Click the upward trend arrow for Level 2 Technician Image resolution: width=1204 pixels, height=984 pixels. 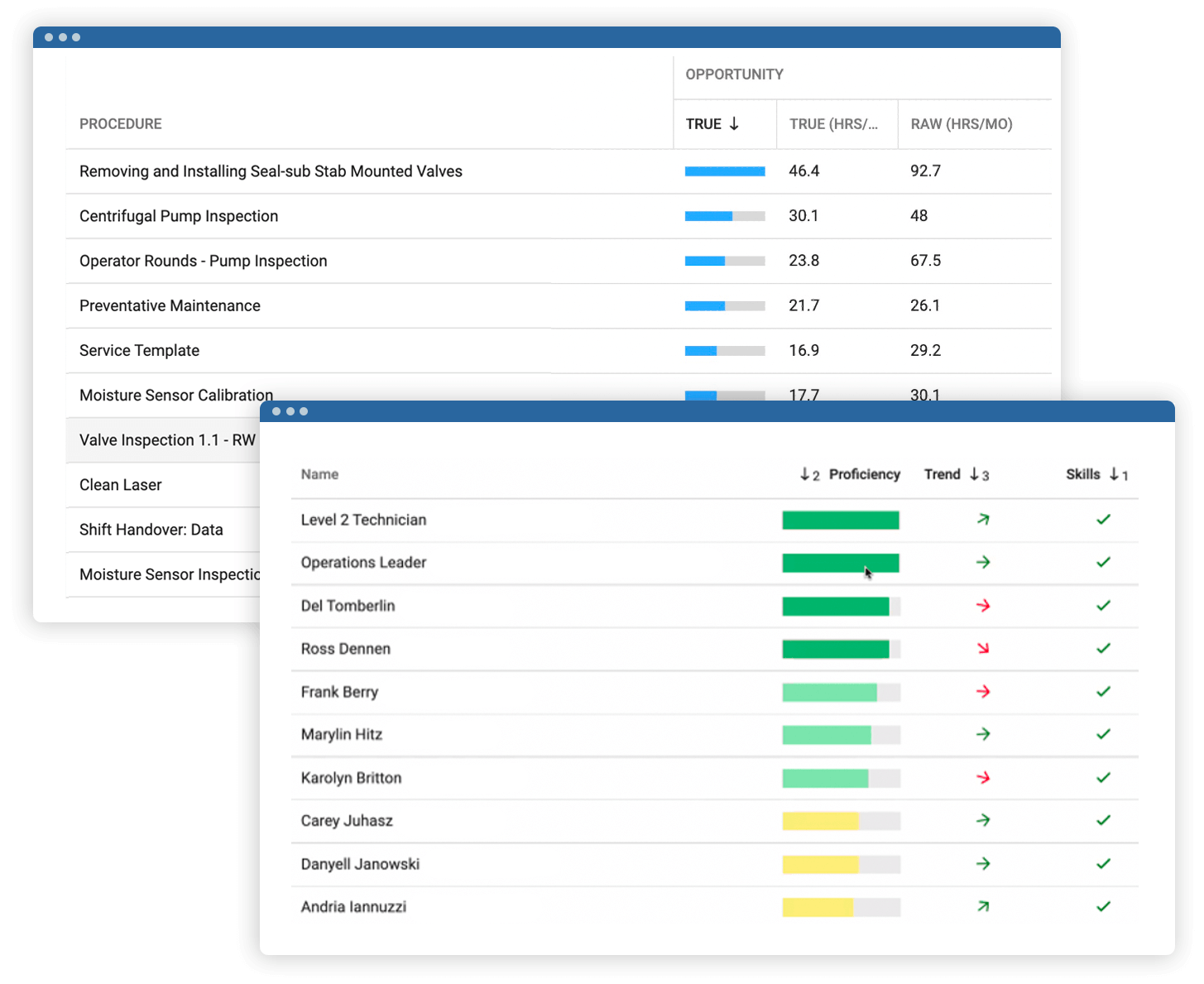tap(983, 520)
